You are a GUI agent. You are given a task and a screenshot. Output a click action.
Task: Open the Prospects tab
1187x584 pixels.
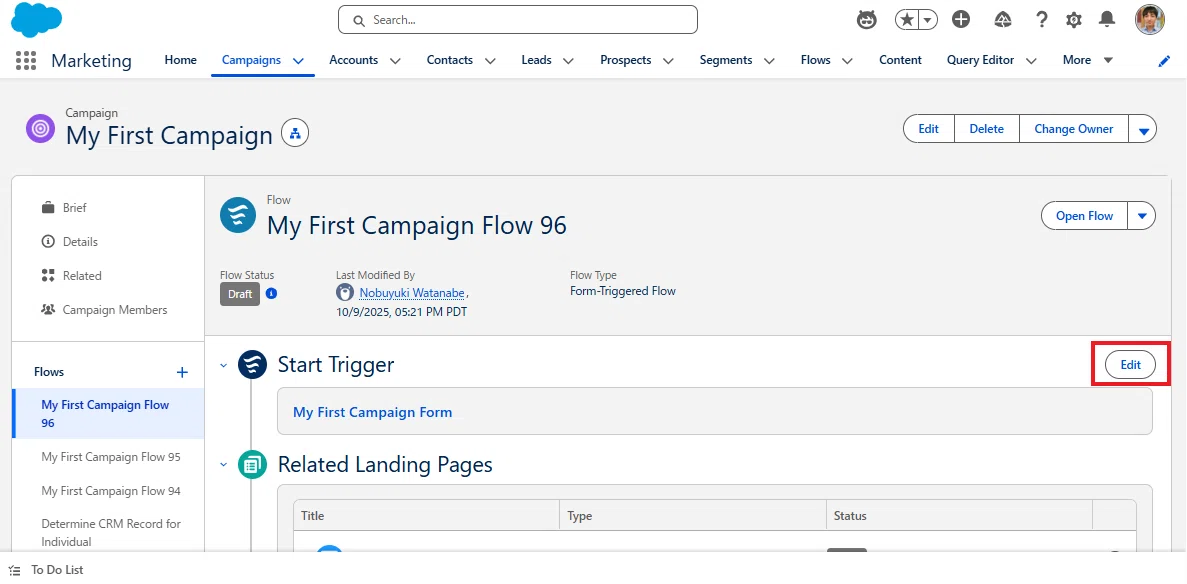pyautogui.click(x=625, y=60)
